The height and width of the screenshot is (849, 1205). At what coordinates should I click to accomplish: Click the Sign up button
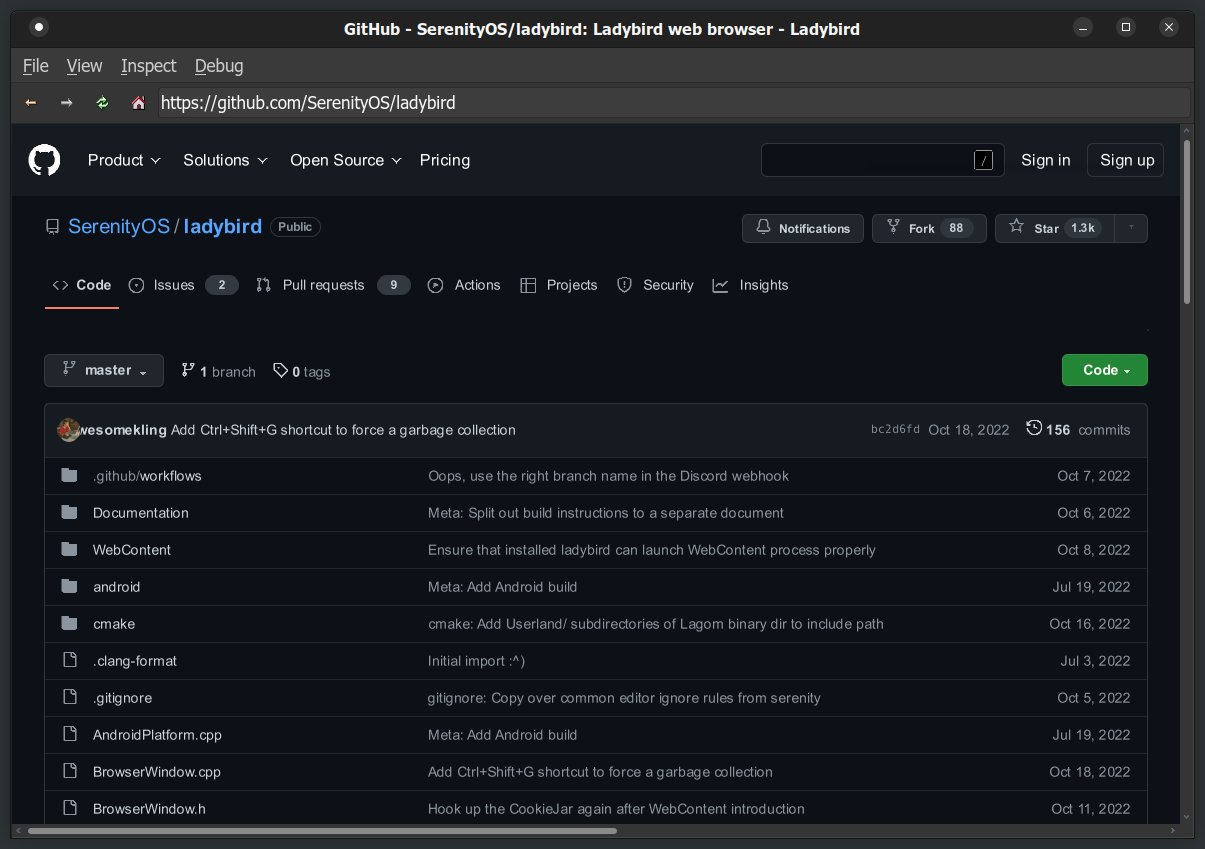click(x=1127, y=160)
